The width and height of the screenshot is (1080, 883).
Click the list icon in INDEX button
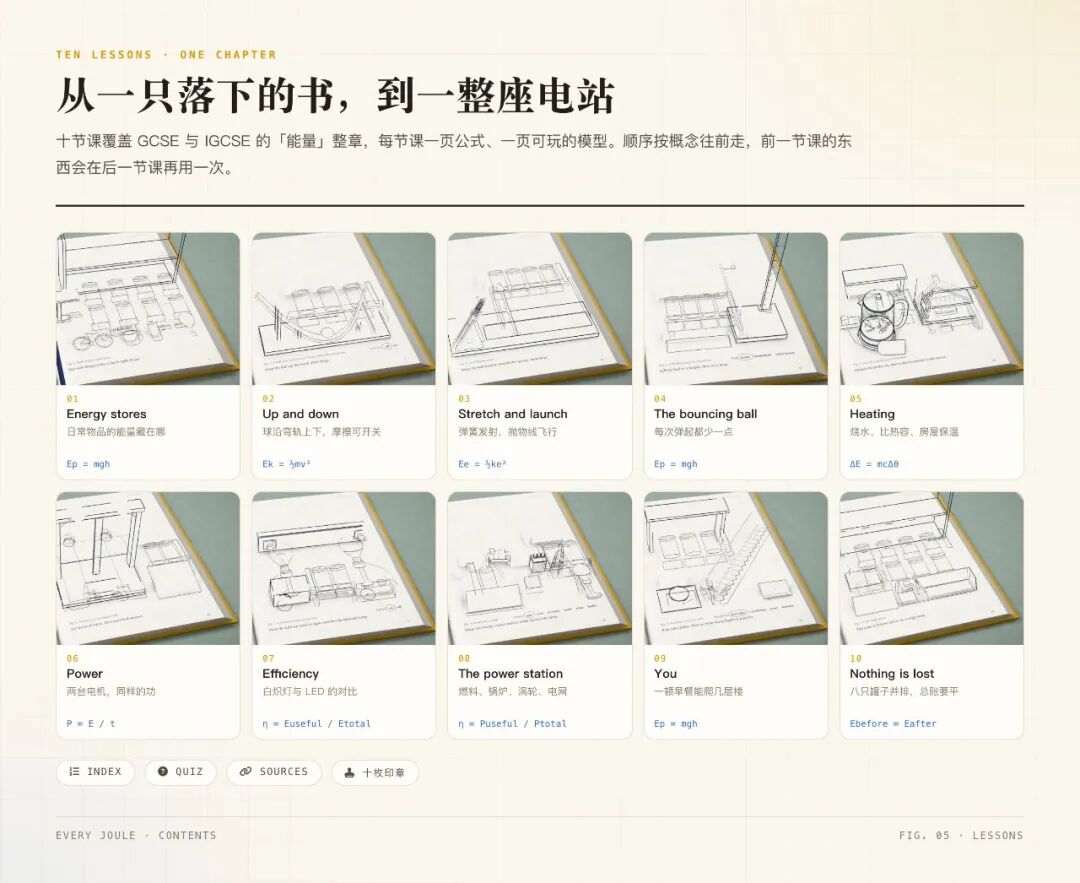(x=74, y=771)
